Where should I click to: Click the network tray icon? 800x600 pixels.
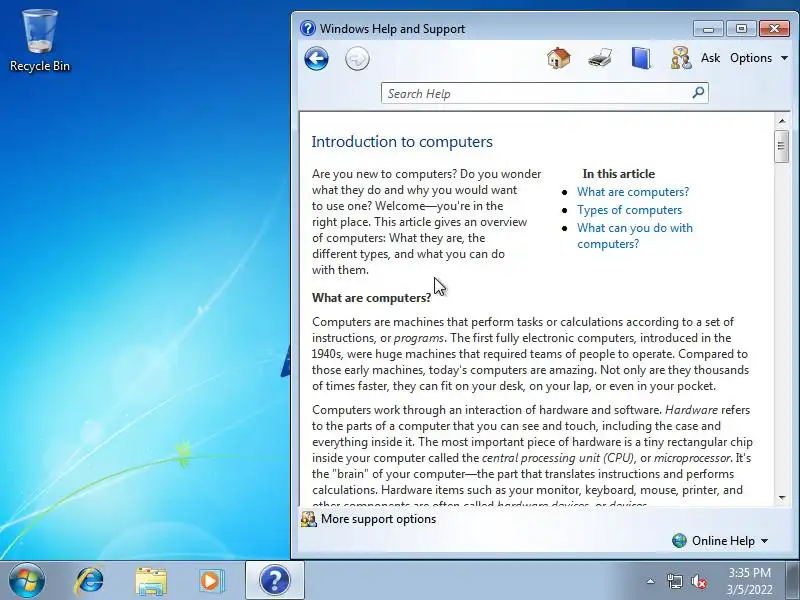pyautogui.click(x=674, y=581)
